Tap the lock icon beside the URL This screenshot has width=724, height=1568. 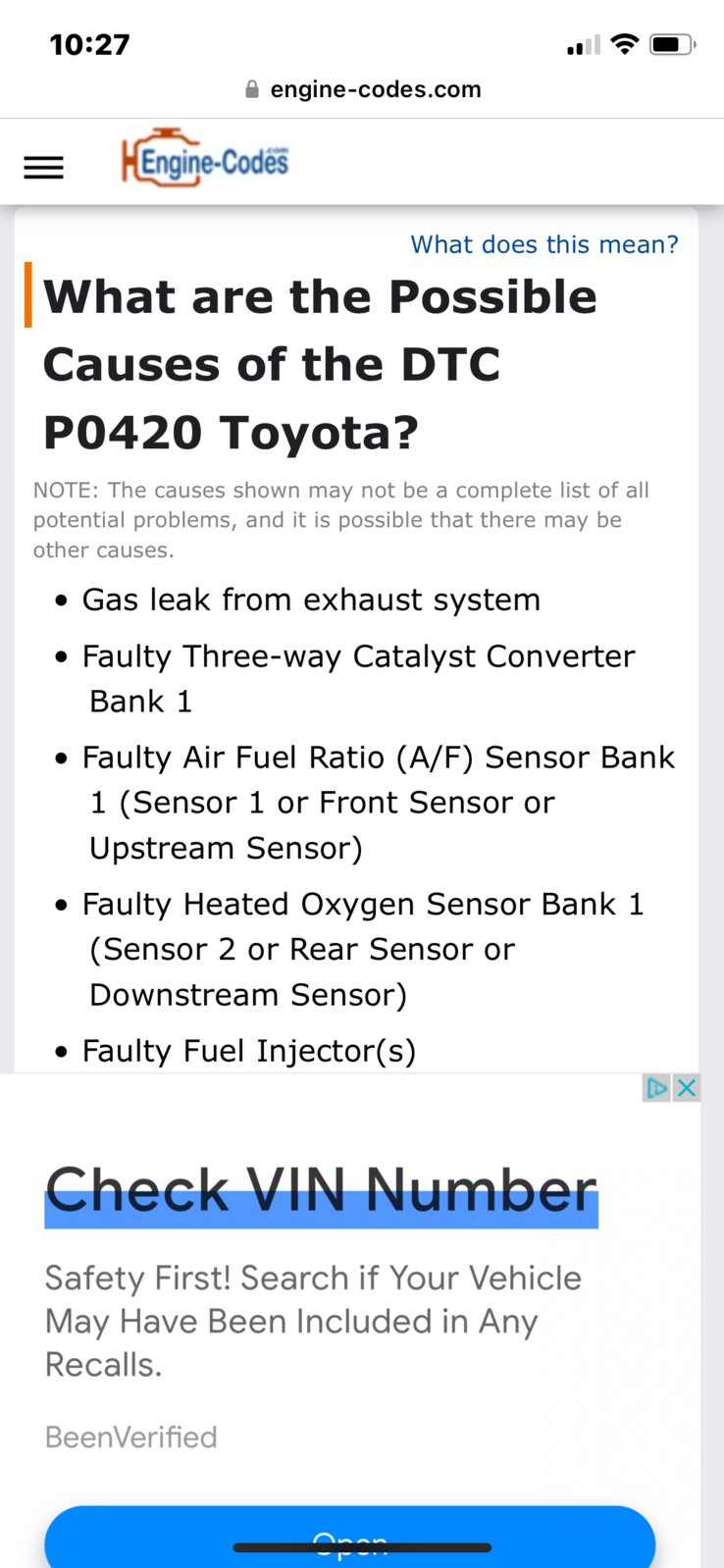252,89
